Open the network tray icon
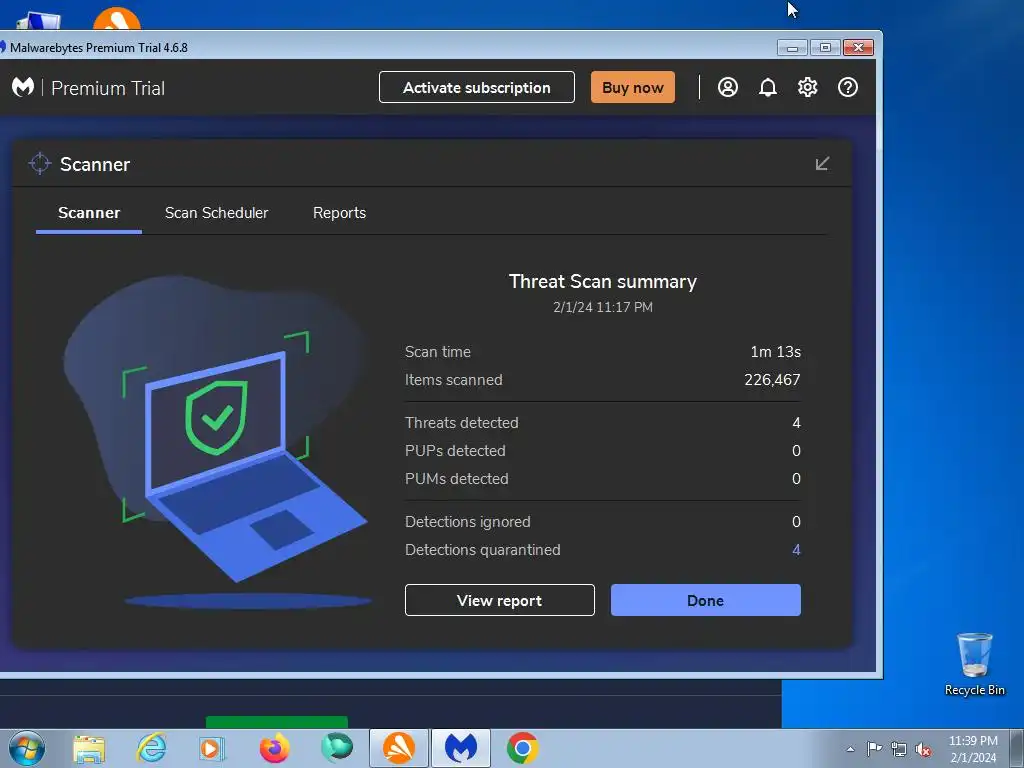 pyautogui.click(x=899, y=749)
